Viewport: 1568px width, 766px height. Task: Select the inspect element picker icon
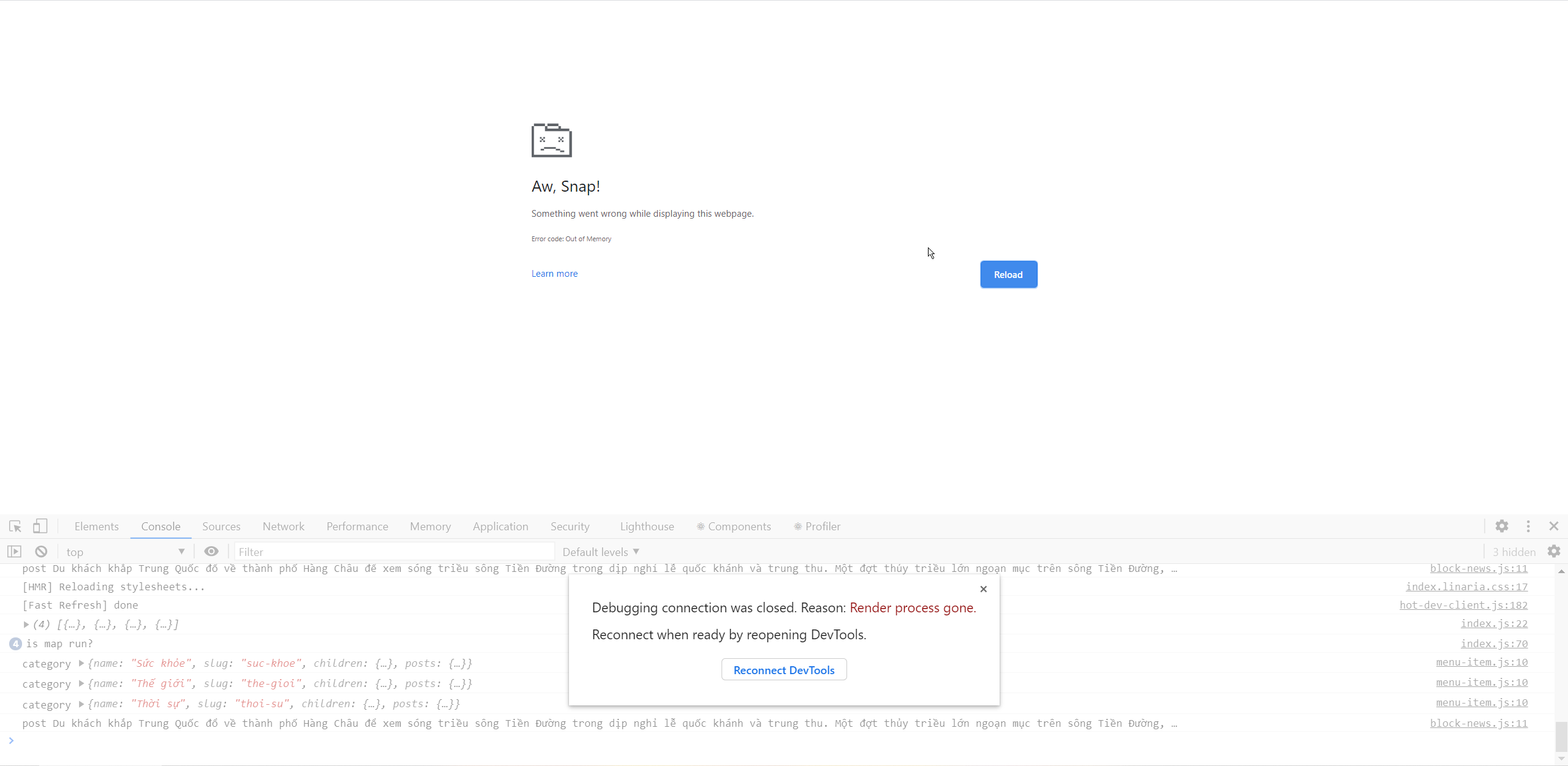[15, 527]
